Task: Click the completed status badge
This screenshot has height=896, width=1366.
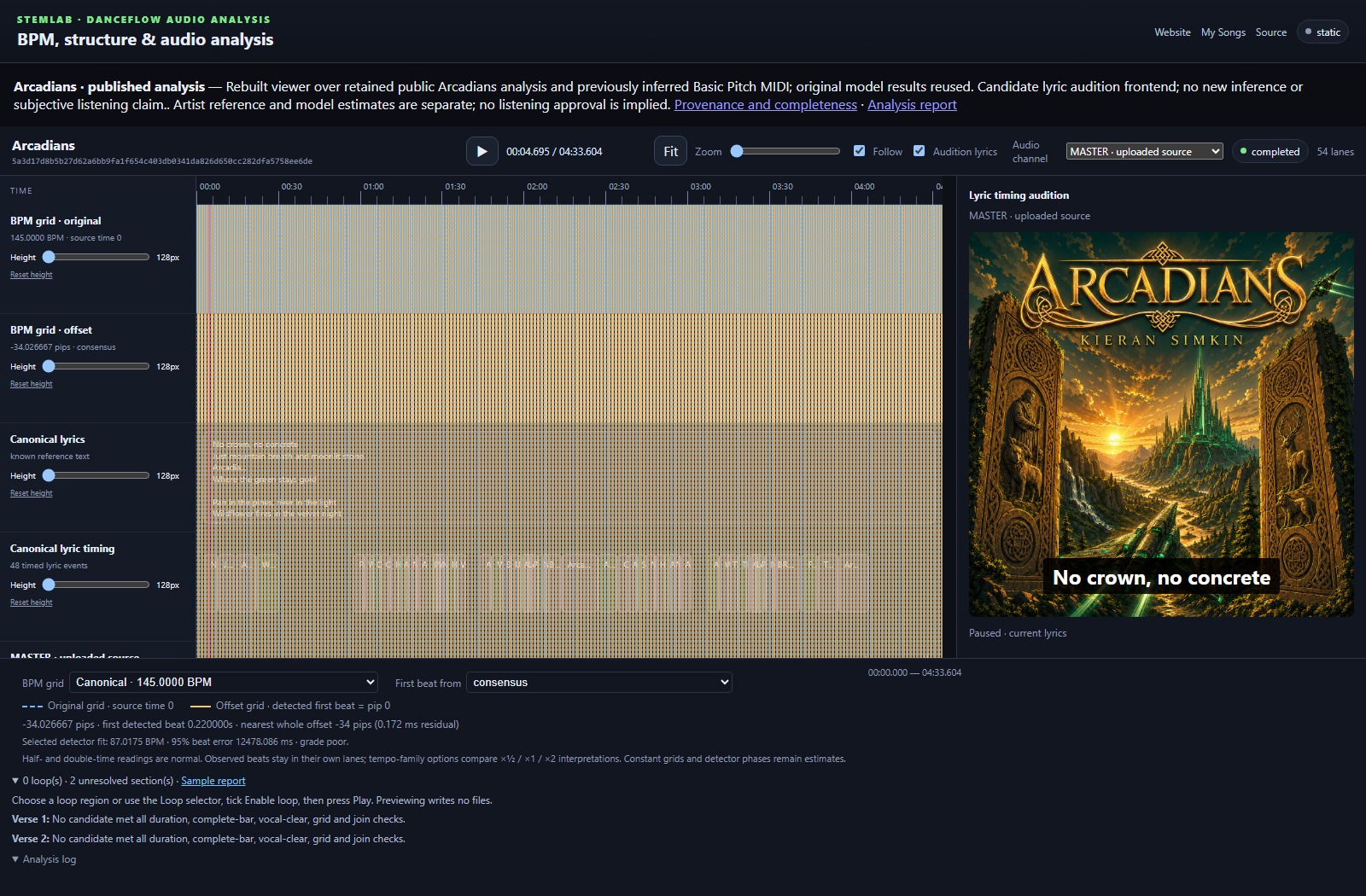Action: tap(1270, 151)
